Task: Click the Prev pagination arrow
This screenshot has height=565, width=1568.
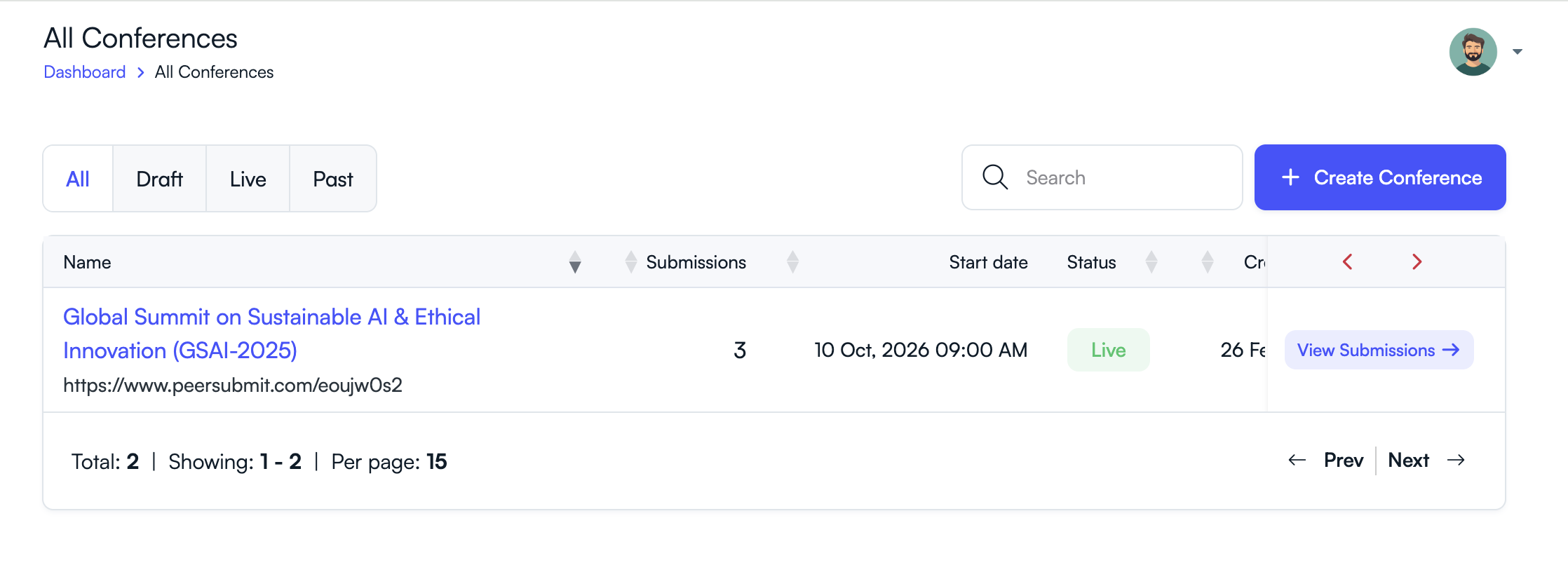Action: coord(1298,461)
